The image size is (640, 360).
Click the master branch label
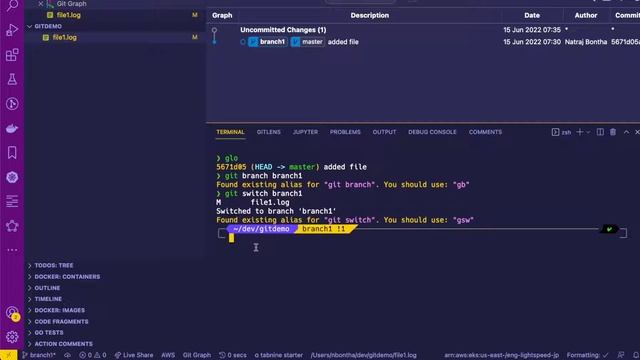click(x=308, y=42)
